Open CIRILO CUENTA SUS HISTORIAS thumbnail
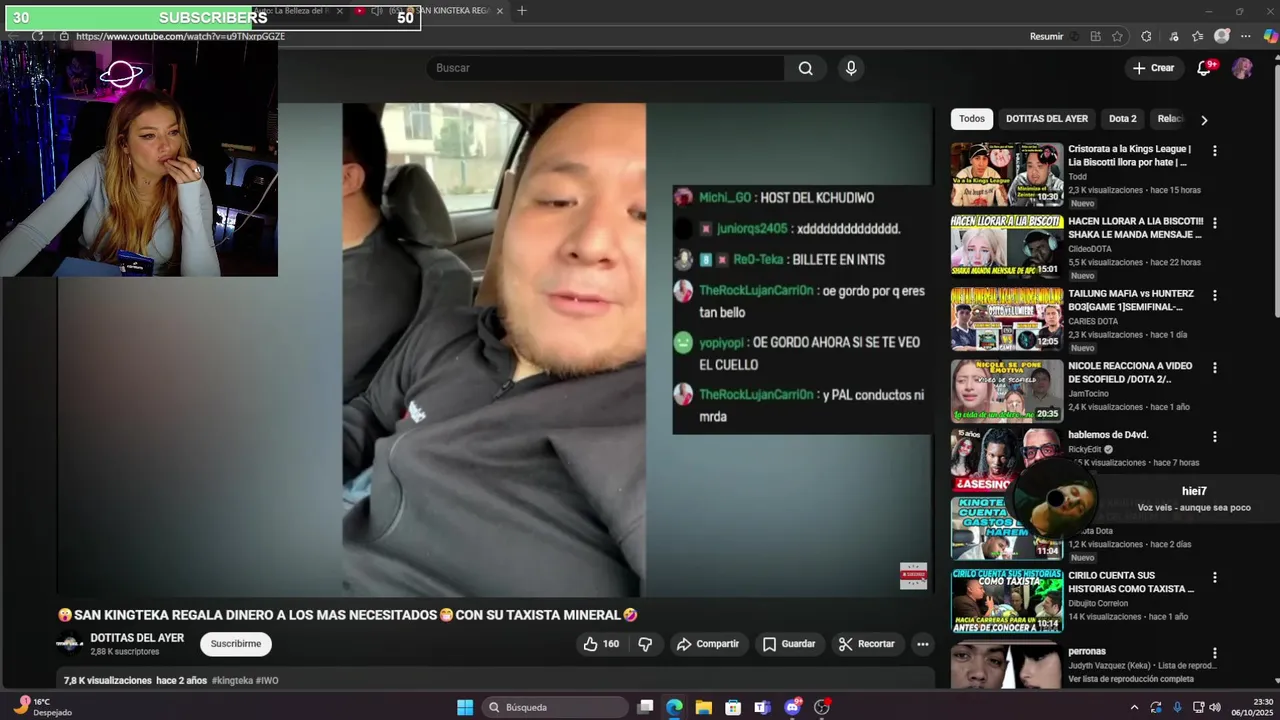The width and height of the screenshot is (1280, 720). click(x=1006, y=601)
